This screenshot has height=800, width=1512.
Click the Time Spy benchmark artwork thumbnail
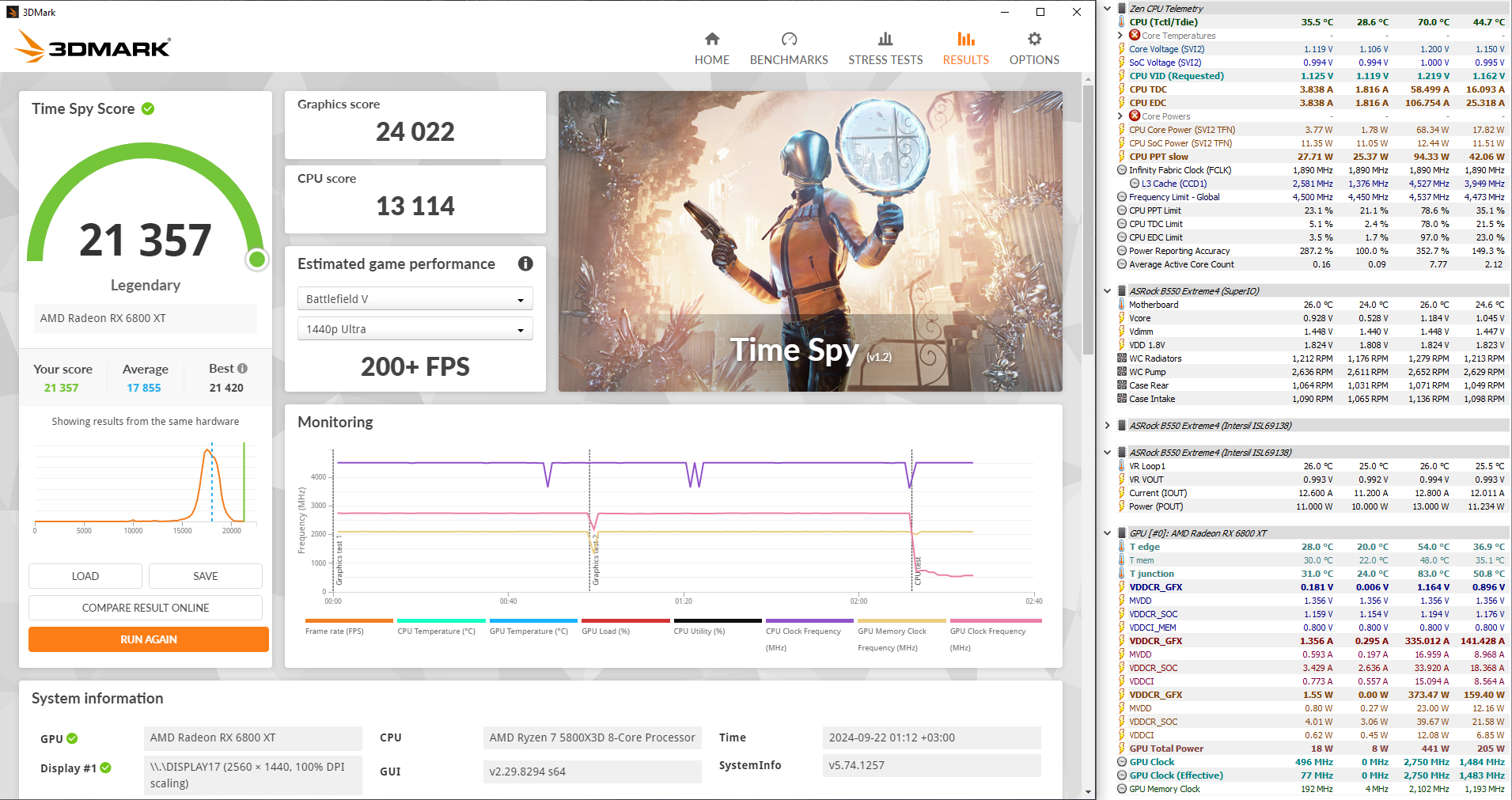[810, 241]
